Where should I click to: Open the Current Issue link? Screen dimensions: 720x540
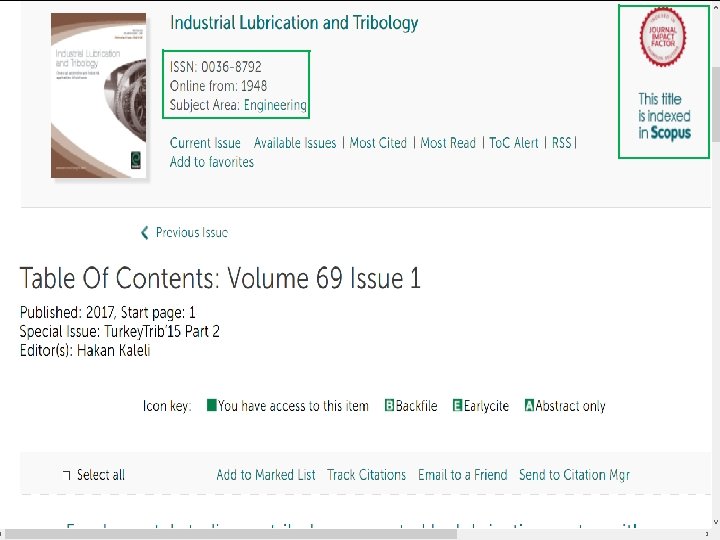(x=205, y=143)
